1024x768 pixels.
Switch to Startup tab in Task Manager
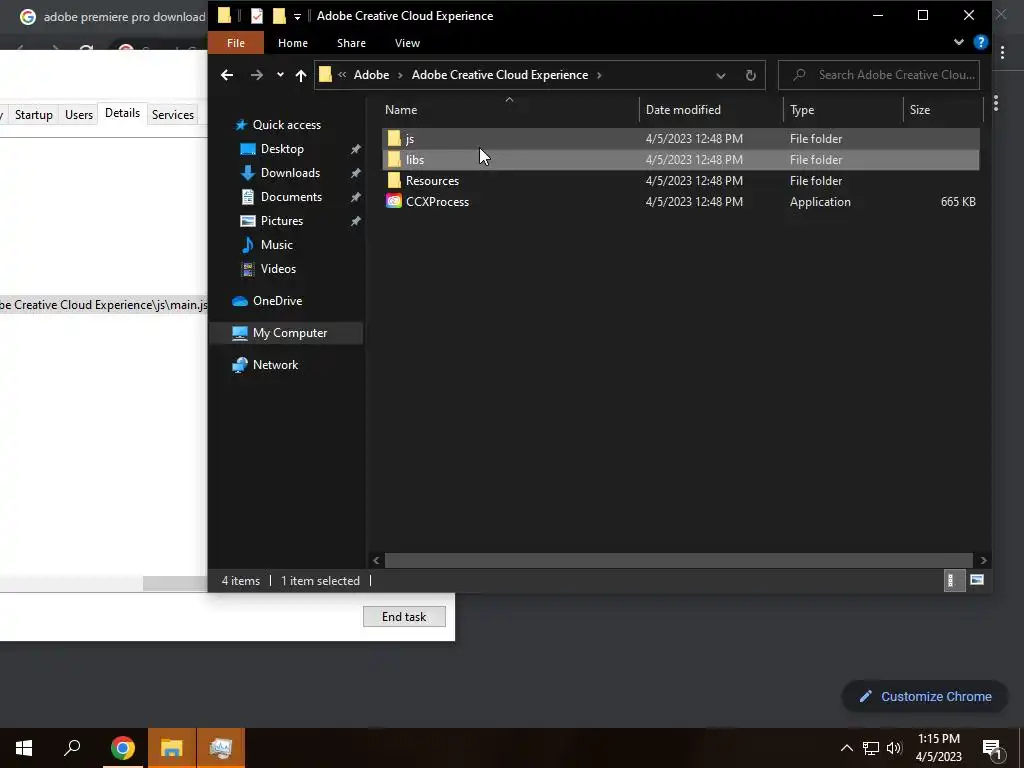coord(33,115)
